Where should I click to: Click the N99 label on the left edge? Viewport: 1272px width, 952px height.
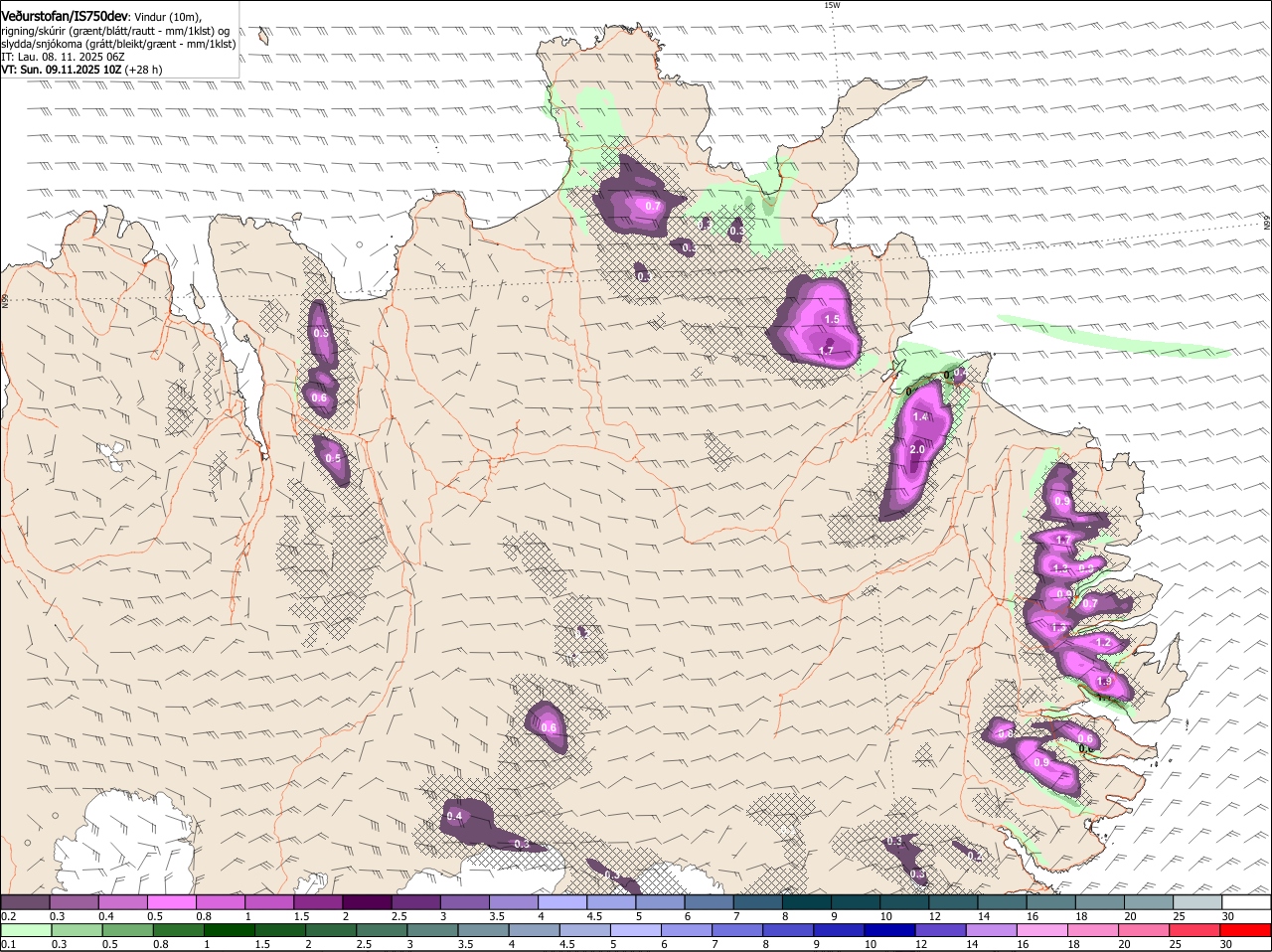(x=5, y=300)
